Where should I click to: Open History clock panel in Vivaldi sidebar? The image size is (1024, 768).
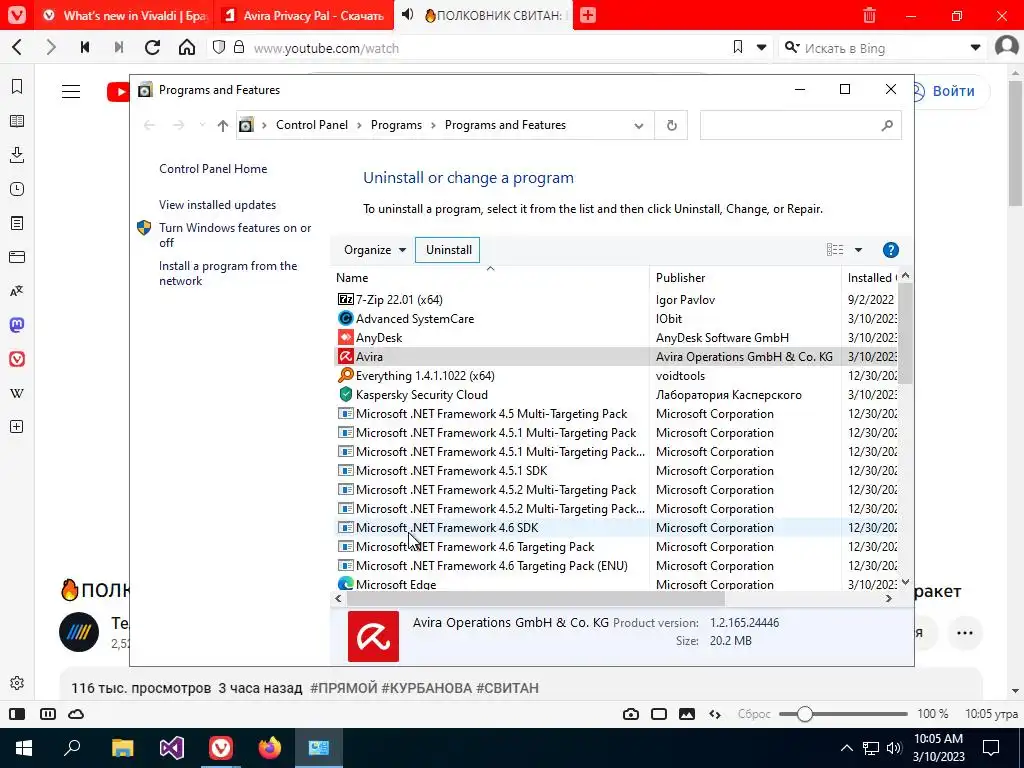pyautogui.click(x=17, y=189)
